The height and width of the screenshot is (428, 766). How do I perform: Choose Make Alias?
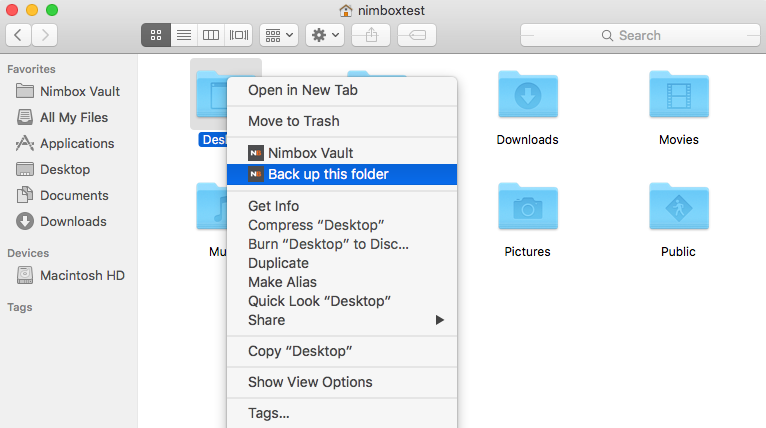pyautogui.click(x=342, y=282)
